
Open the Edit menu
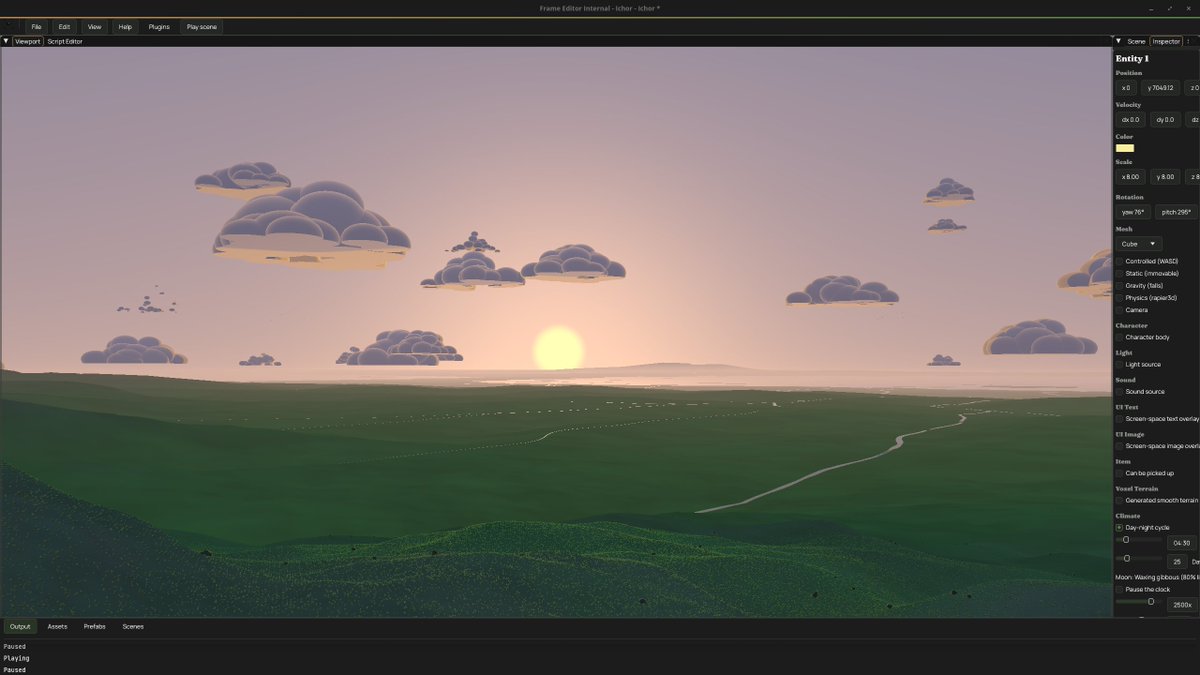64,27
